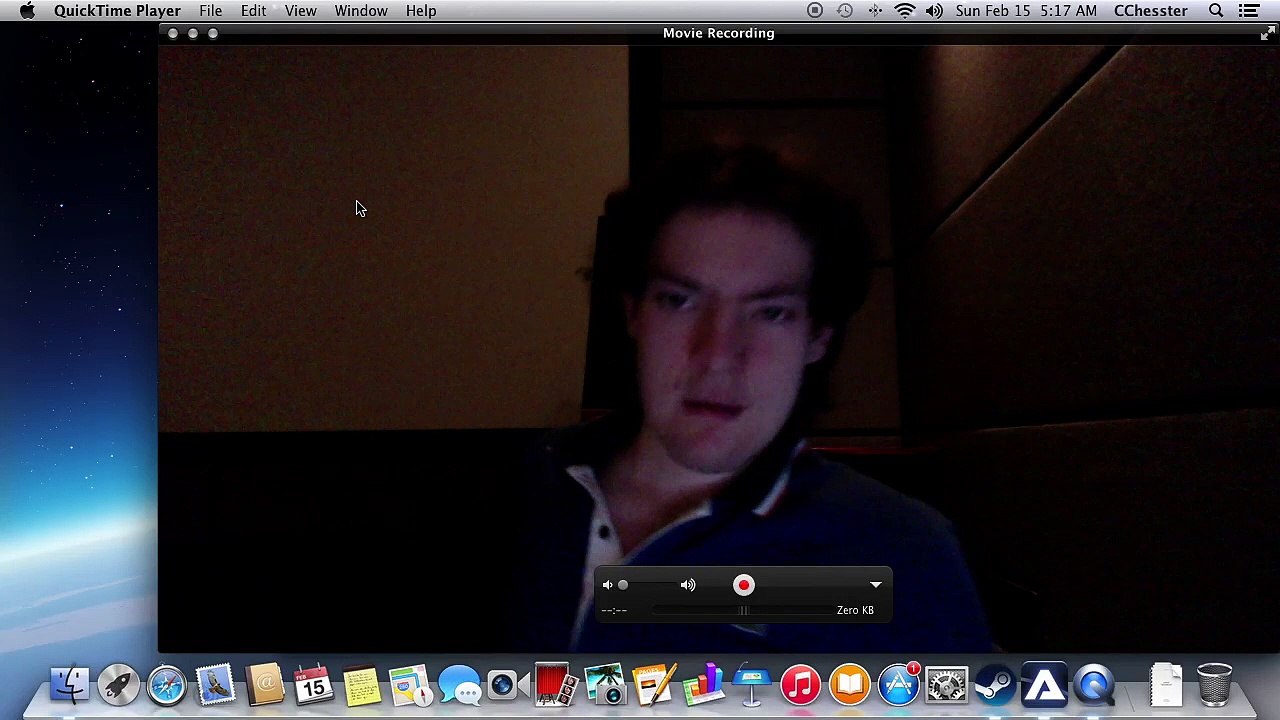Start recording with the red record button
1280x720 pixels.
coord(743,585)
